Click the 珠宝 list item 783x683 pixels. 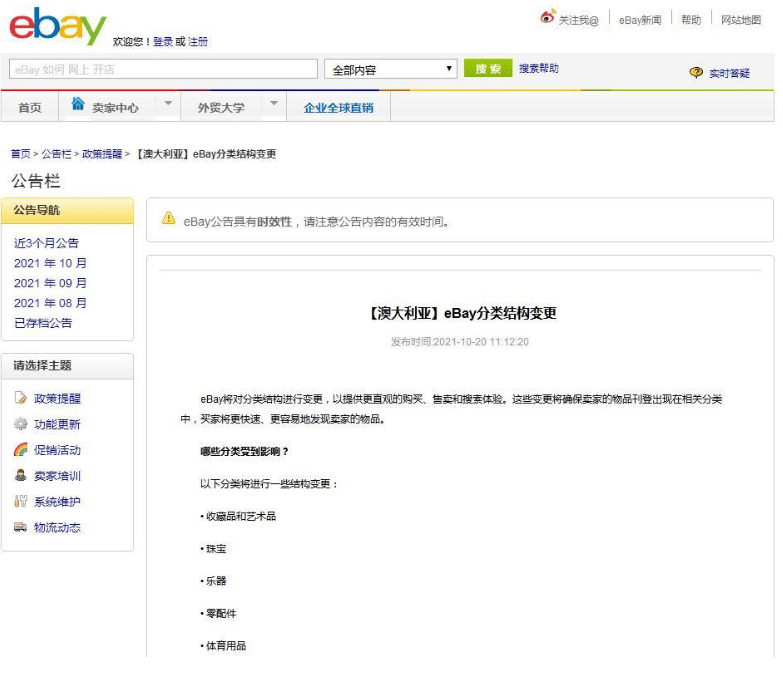click(216, 549)
